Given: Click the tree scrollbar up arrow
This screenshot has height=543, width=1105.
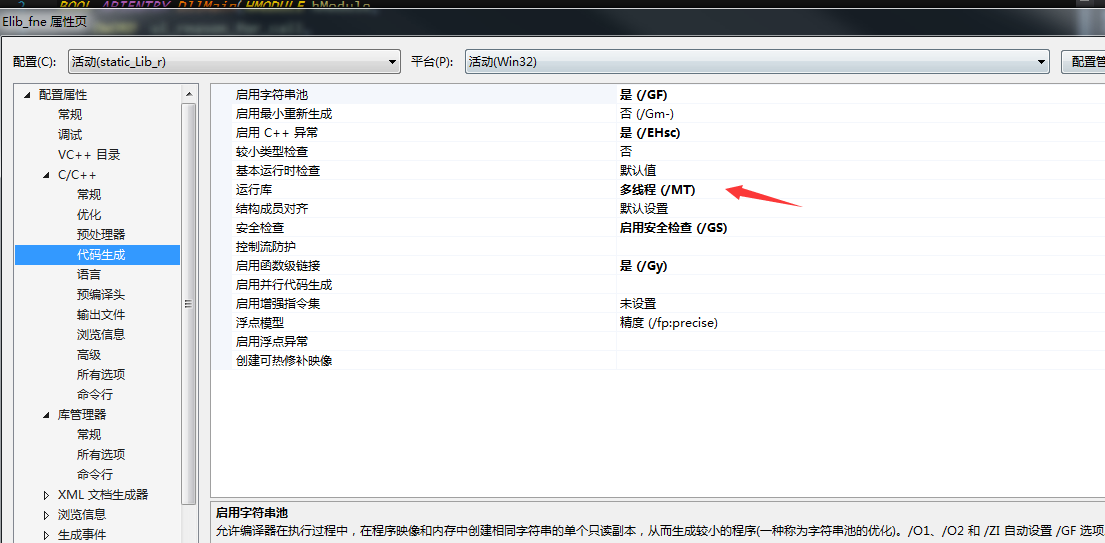Looking at the screenshot, I should click(188, 94).
